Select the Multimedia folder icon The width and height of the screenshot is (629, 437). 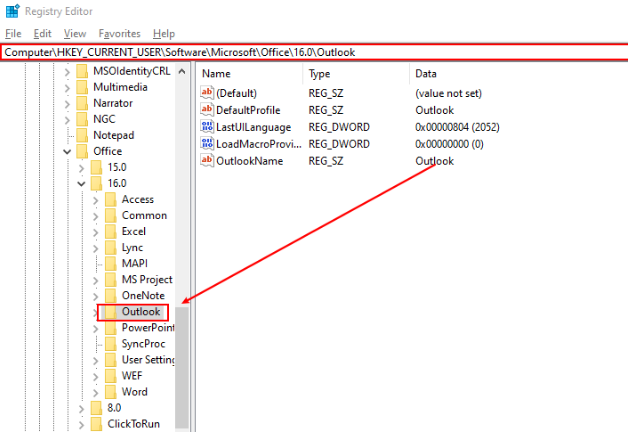pyautogui.click(x=82, y=87)
